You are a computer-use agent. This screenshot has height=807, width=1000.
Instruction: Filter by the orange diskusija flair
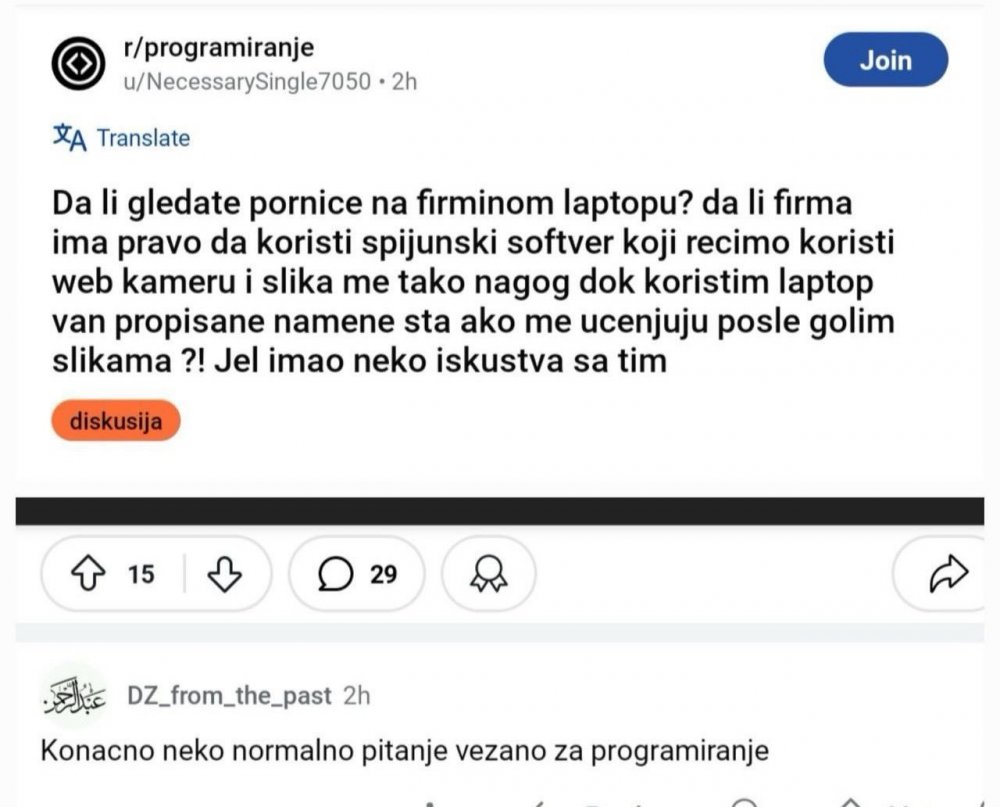[116, 420]
